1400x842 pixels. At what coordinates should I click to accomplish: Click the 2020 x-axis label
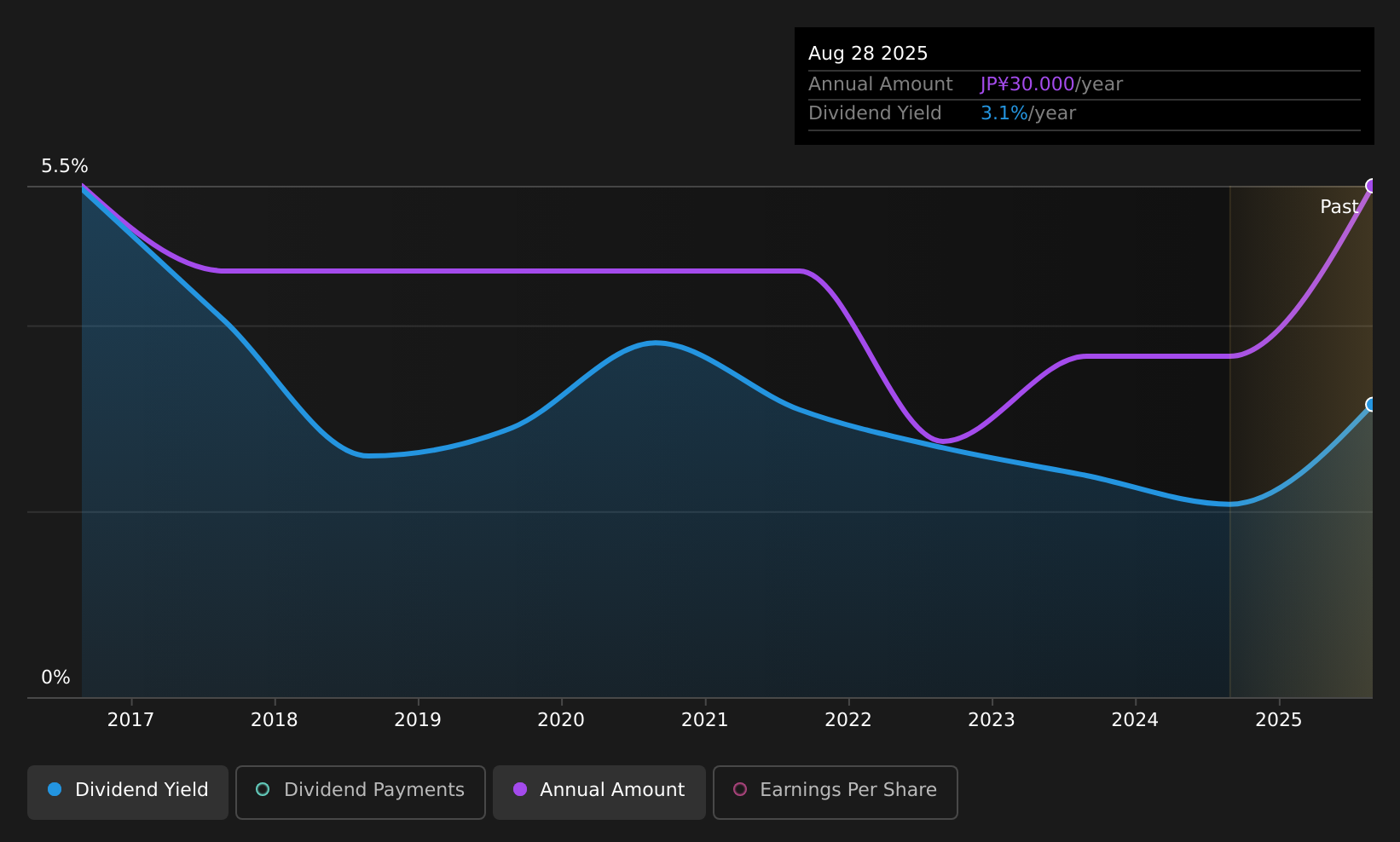561,720
